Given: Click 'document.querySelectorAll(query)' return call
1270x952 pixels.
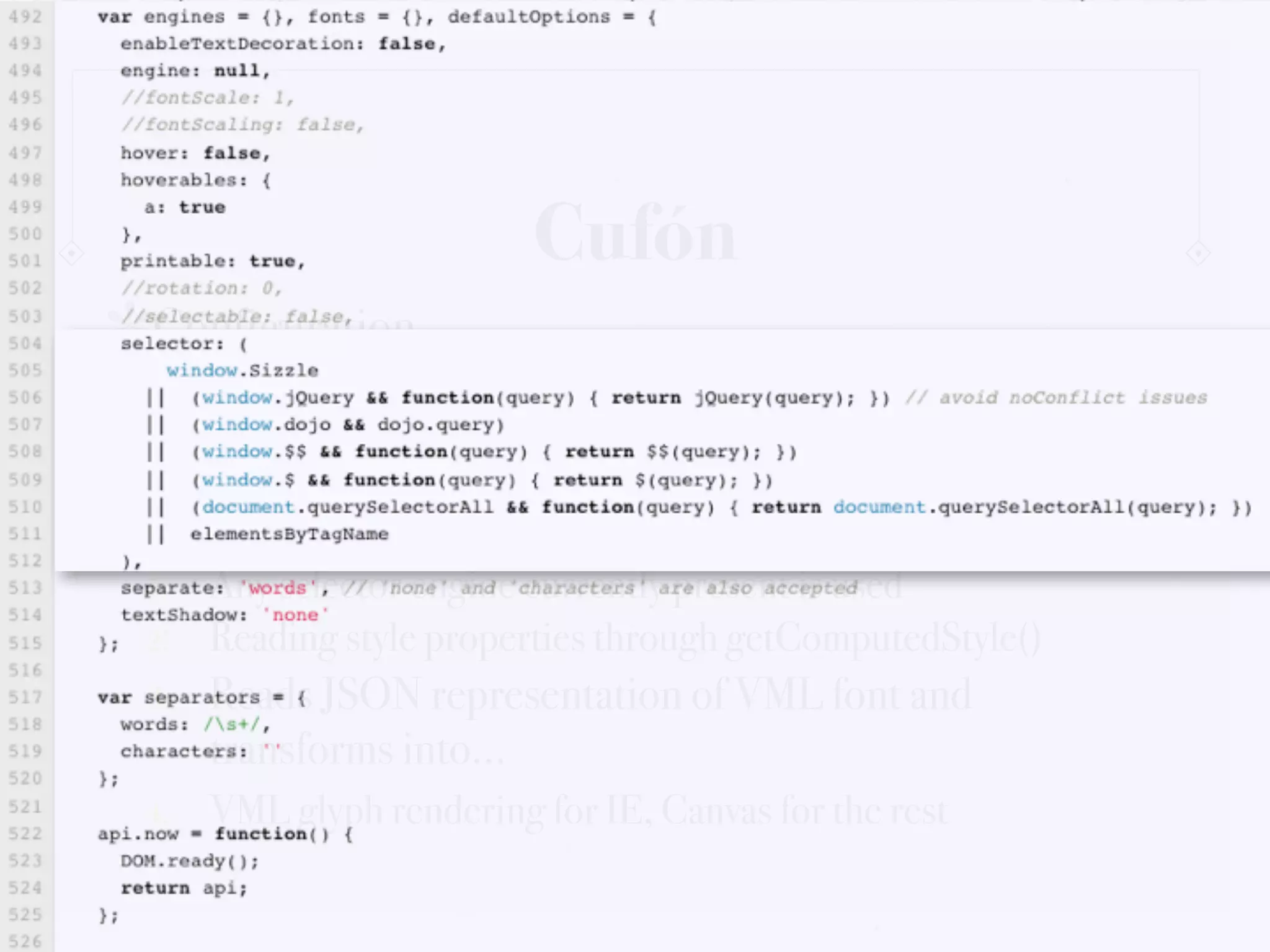Looking at the screenshot, I should pyautogui.click(x=1019, y=507).
